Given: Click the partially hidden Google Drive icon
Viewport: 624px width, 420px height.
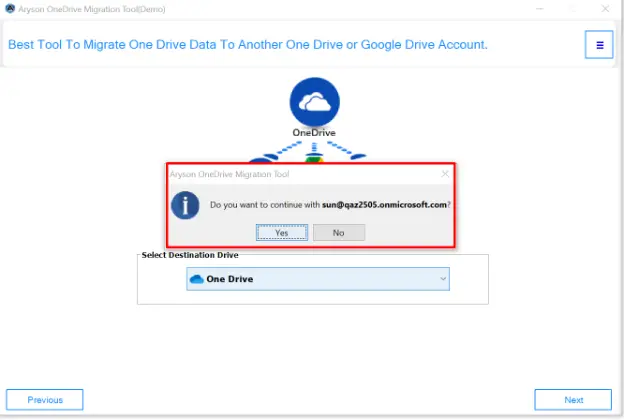Looking at the screenshot, I should [315, 160].
